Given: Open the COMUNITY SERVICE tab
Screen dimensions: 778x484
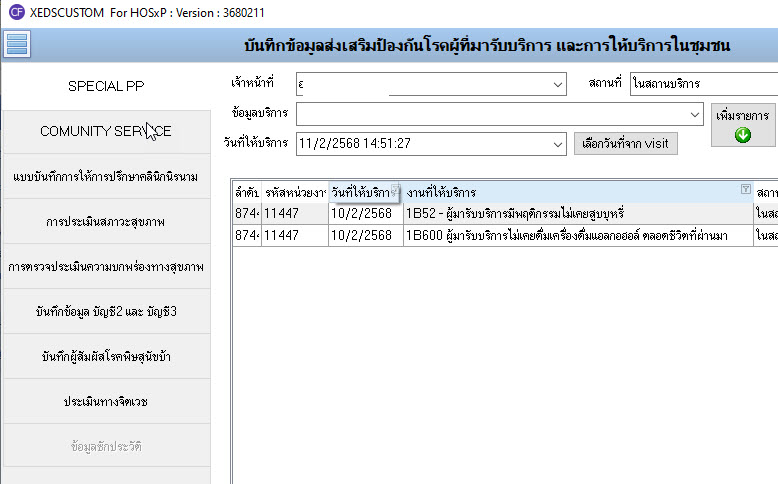Looking at the screenshot, I should tap(106, 131).
